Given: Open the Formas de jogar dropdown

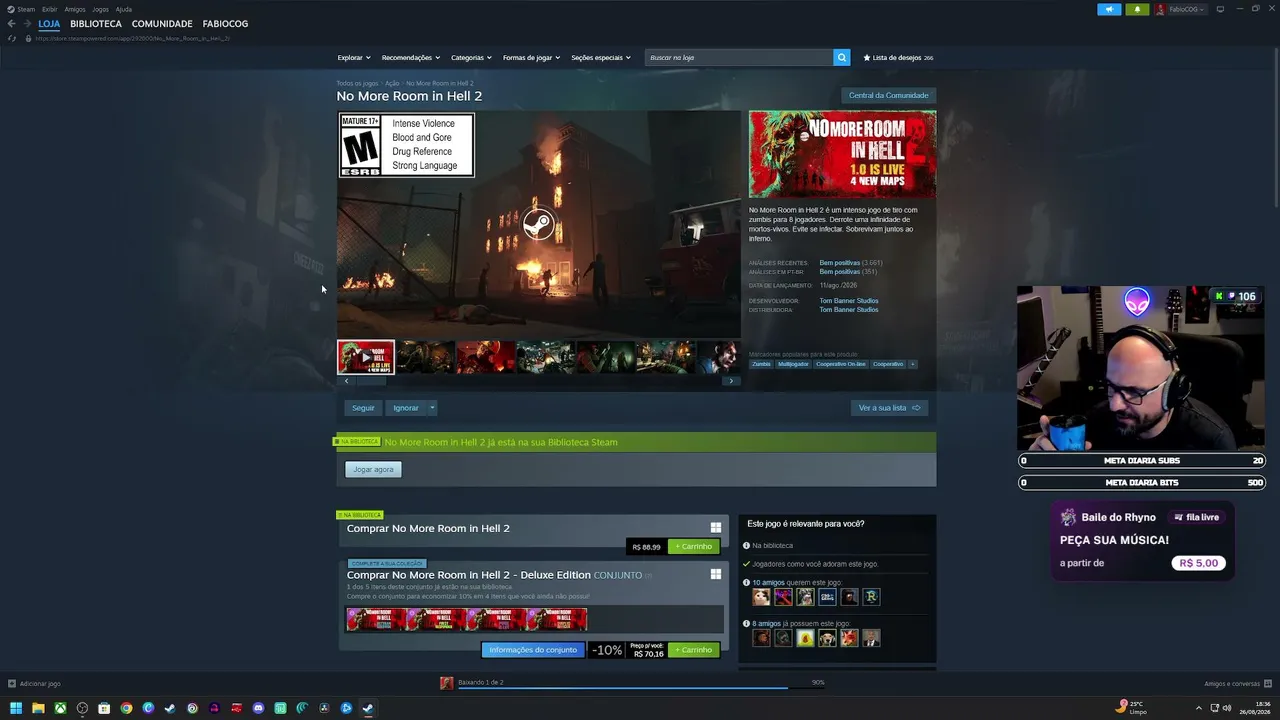Looking at the screenshot, I should pos(531,57).
